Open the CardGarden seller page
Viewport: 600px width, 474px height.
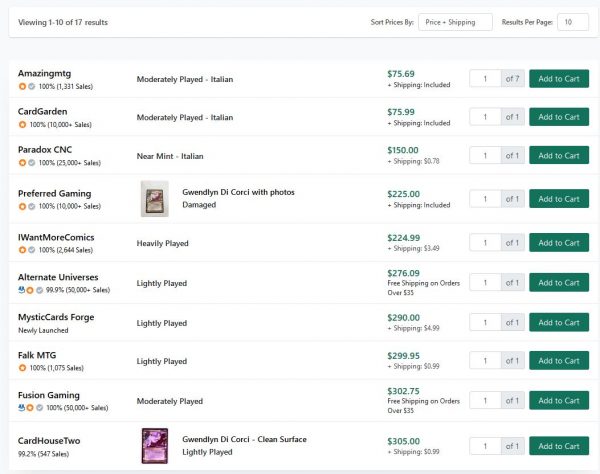pyautogui.click(x=44, y=112)
